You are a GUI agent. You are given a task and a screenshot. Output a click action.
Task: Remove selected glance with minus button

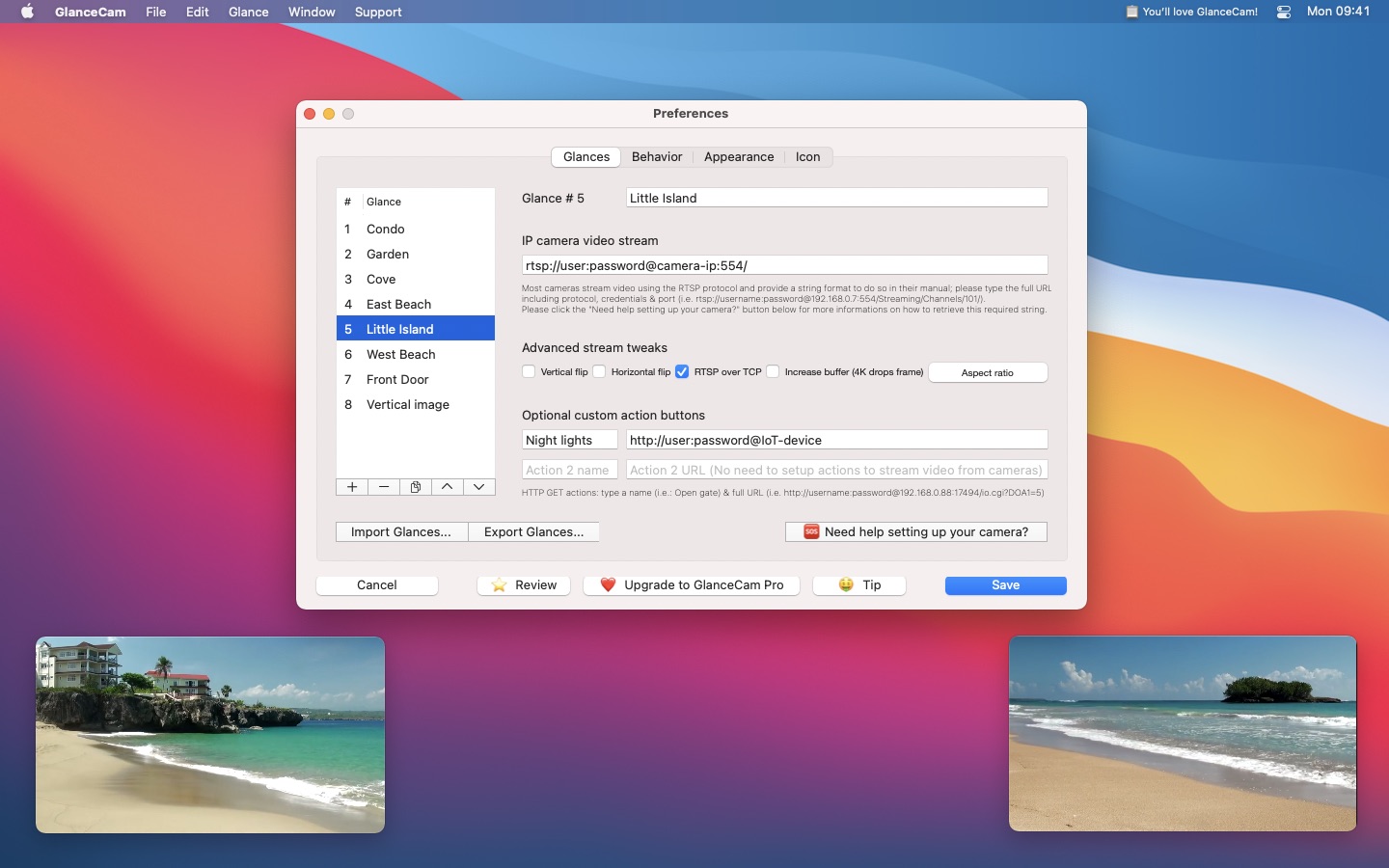(384, 487)
